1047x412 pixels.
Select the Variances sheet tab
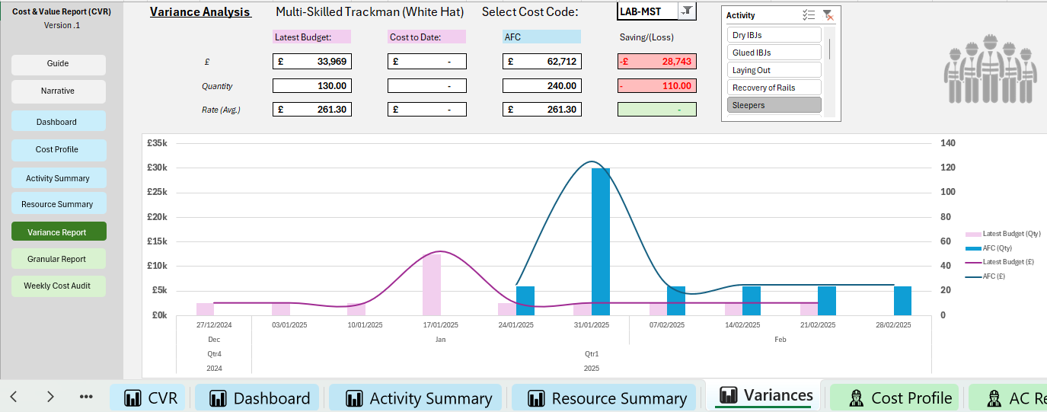[763, 396]
